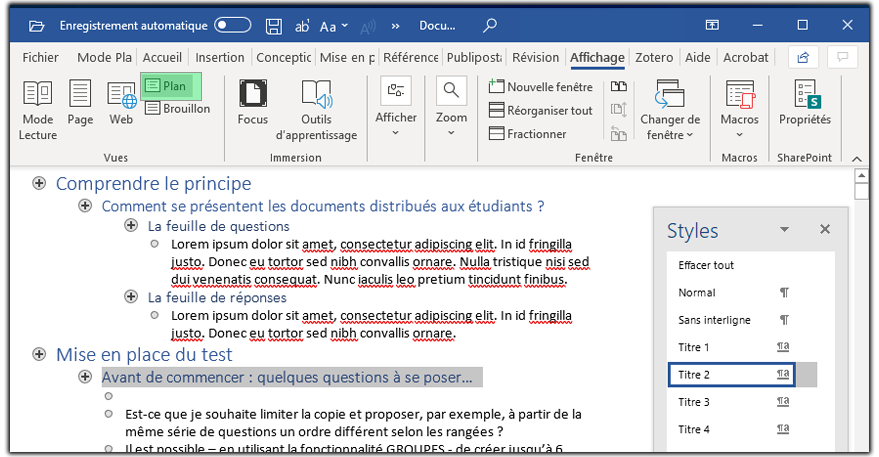Viewport: 879px width, 457px height.
Task: Show more quick access commands chevrons
Action: 396,26
